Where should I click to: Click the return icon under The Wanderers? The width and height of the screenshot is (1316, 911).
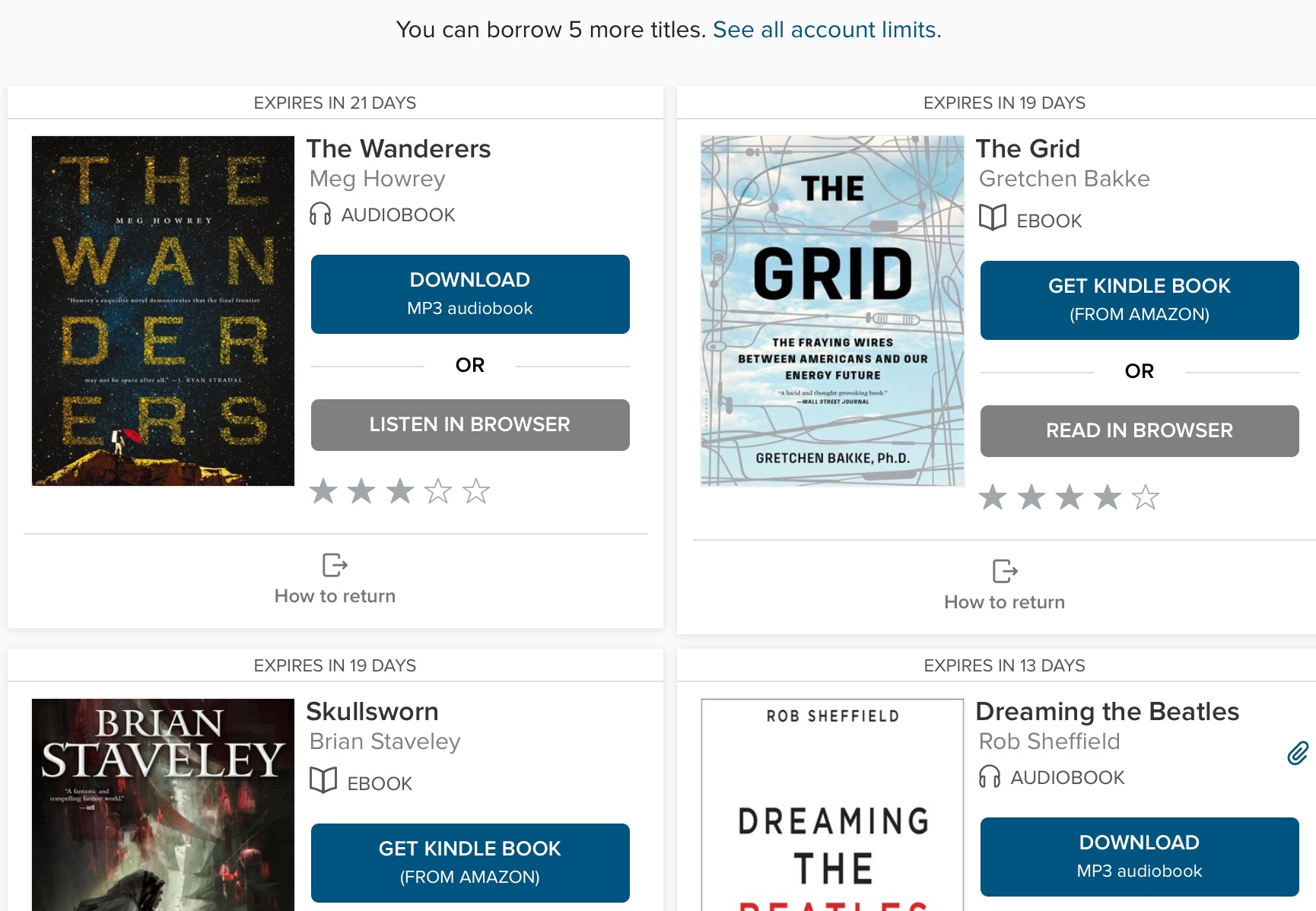(335, 565)
